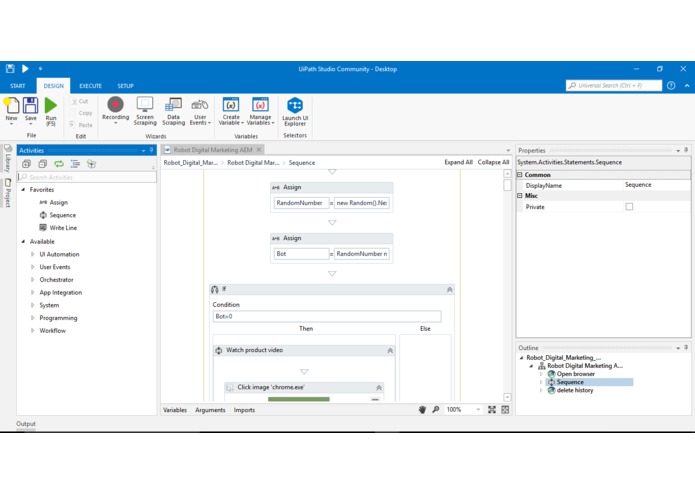
Task: Close the Robot Digital Marketing AEM tab
Action: click(x=259, y=150)
